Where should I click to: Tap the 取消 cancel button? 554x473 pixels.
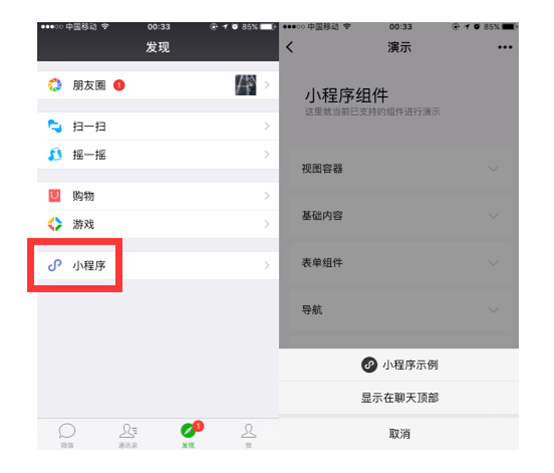pyautogui.click(x=400, y=433)
